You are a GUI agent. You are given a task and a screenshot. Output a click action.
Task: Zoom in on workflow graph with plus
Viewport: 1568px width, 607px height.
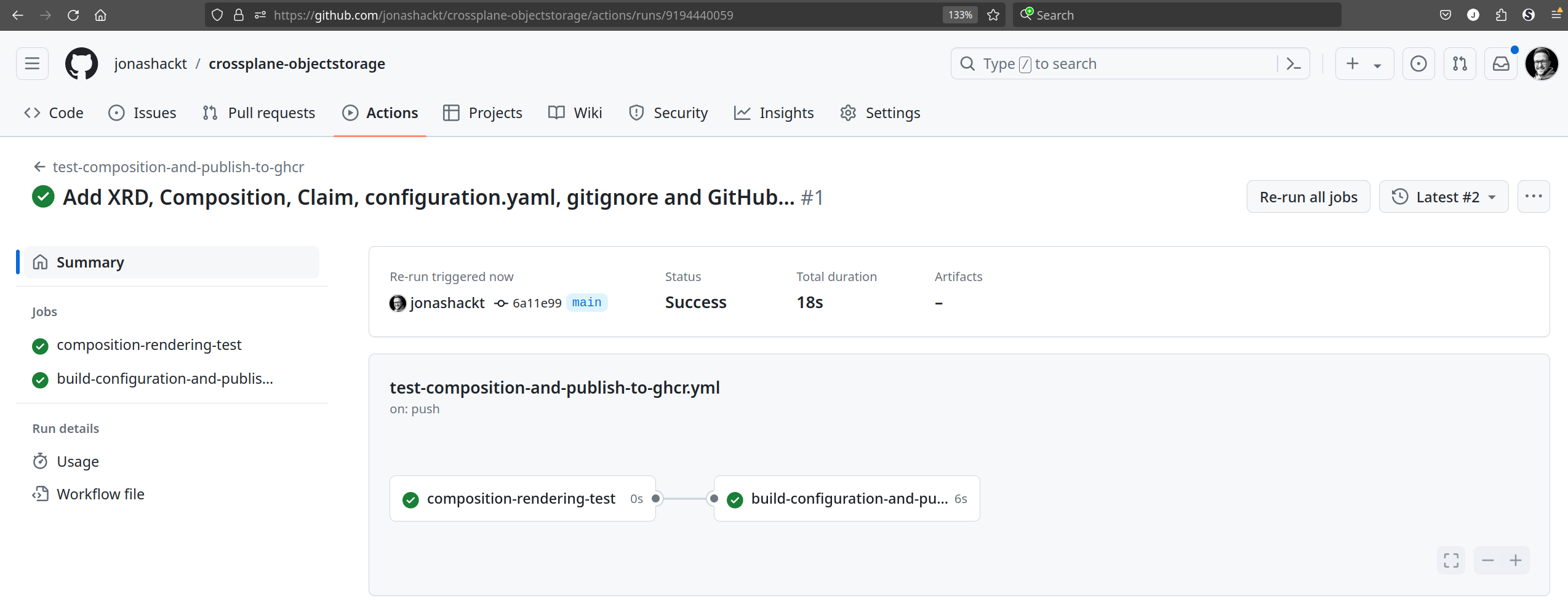[x=1516, y=560]
